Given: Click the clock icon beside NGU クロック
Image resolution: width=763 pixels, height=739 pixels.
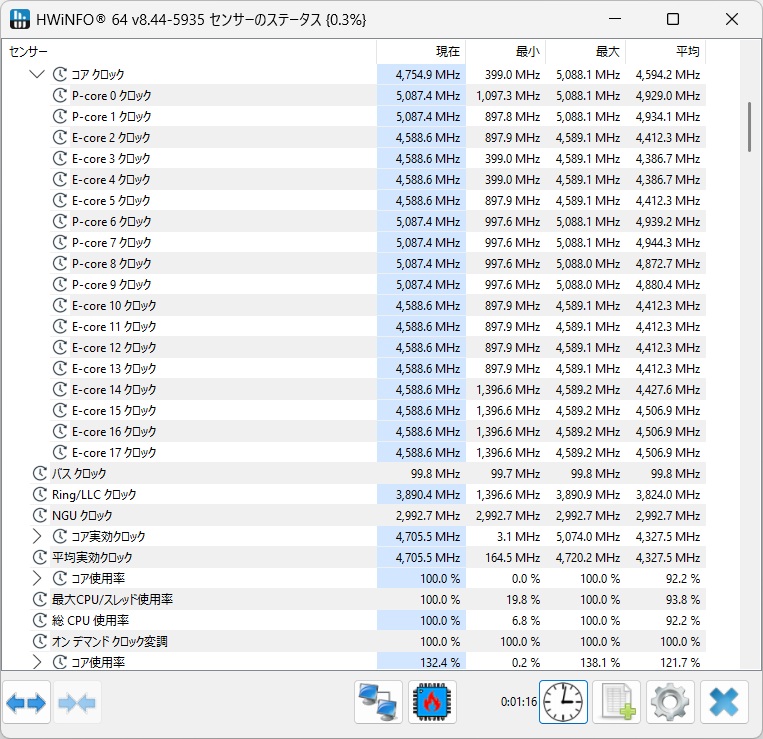Looking at the screenshot, I should (39, 515).
